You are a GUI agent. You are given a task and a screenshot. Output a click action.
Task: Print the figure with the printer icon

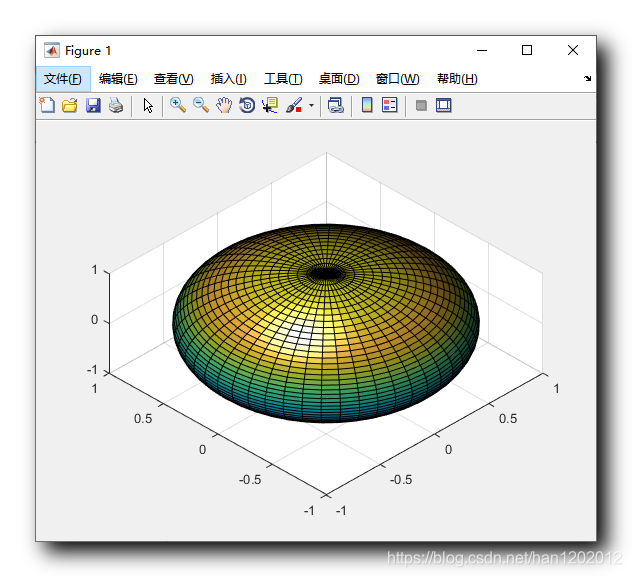[116, 106]
